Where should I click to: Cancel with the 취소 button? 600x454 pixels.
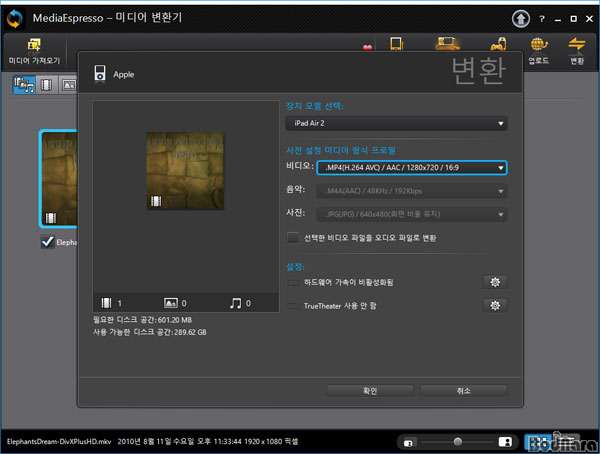(463, 391)
